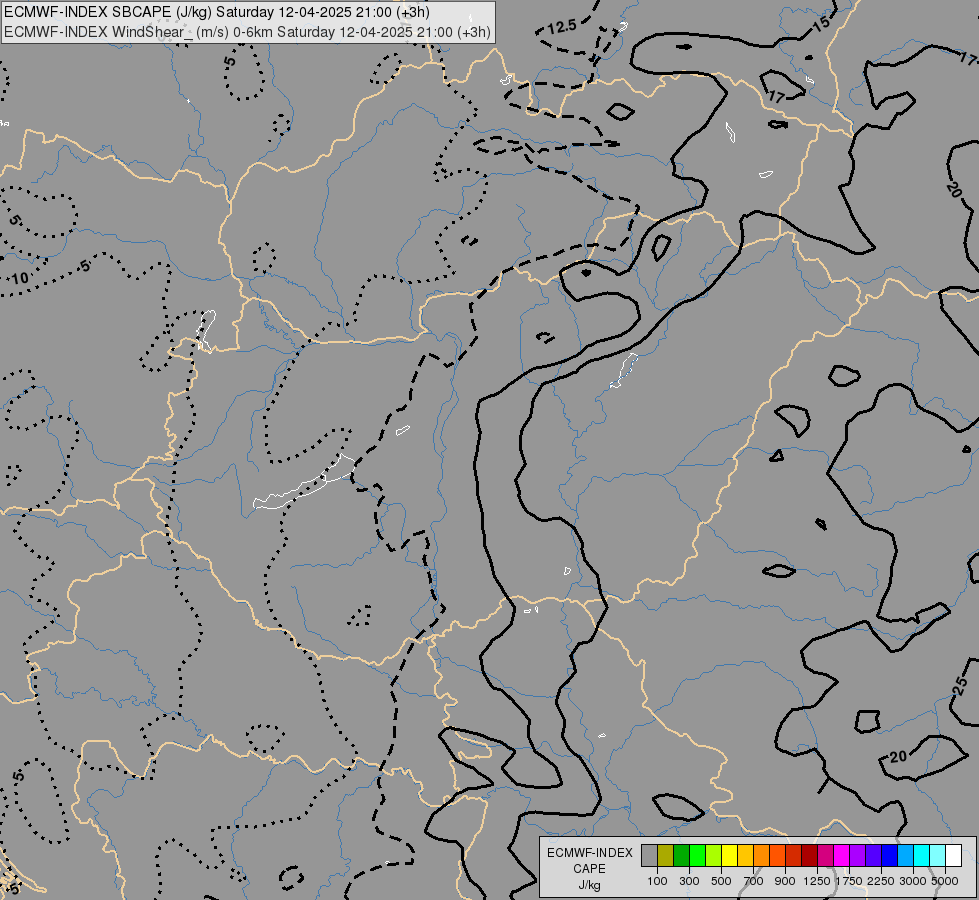Click the yellow 500 J/kg legend swatch
The image size is (979, 900).
(730, 855)
